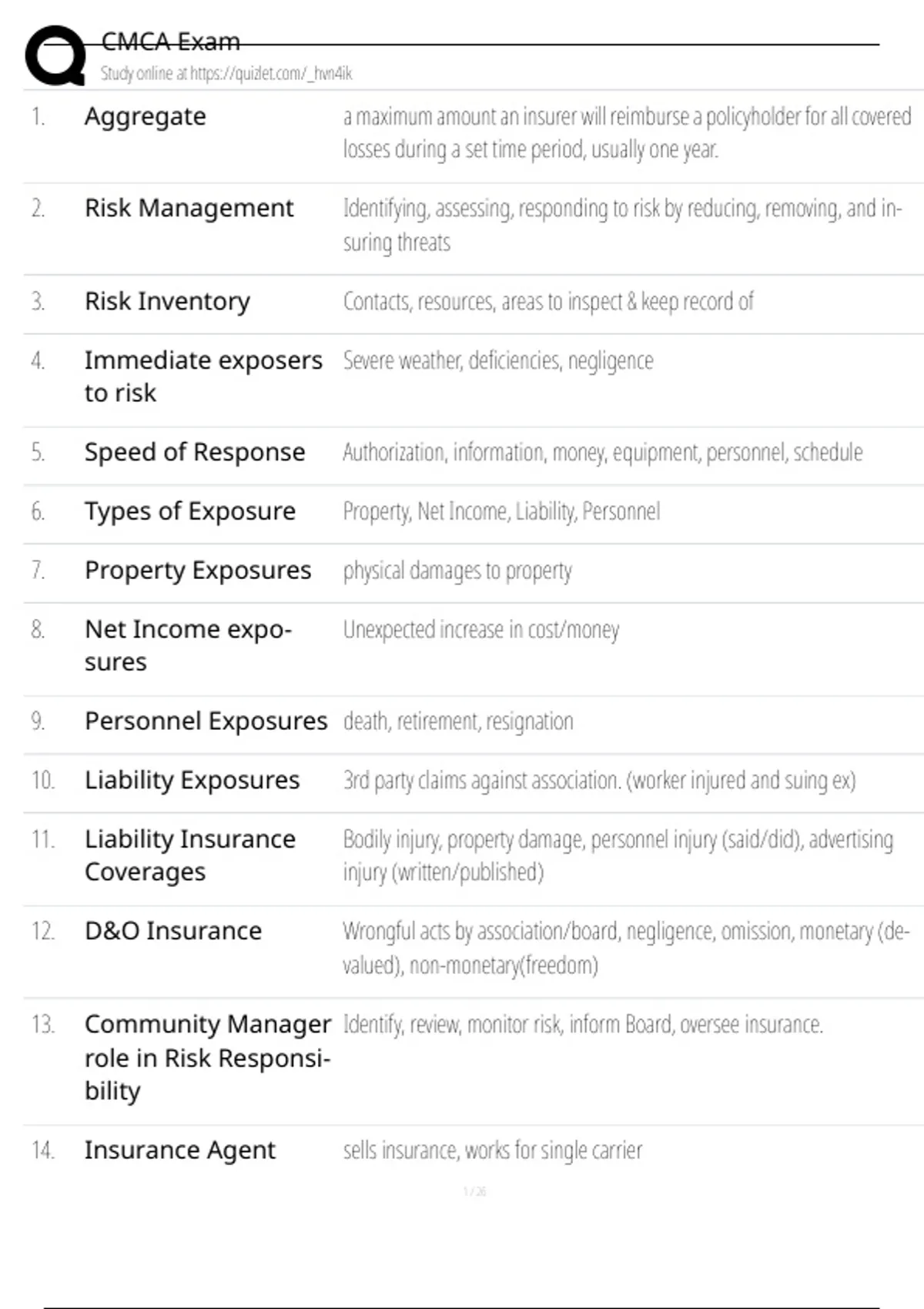Screen dimensions: 924x1309
Task: Click the Immediate exposers to risk term
Action: (203, 376)
